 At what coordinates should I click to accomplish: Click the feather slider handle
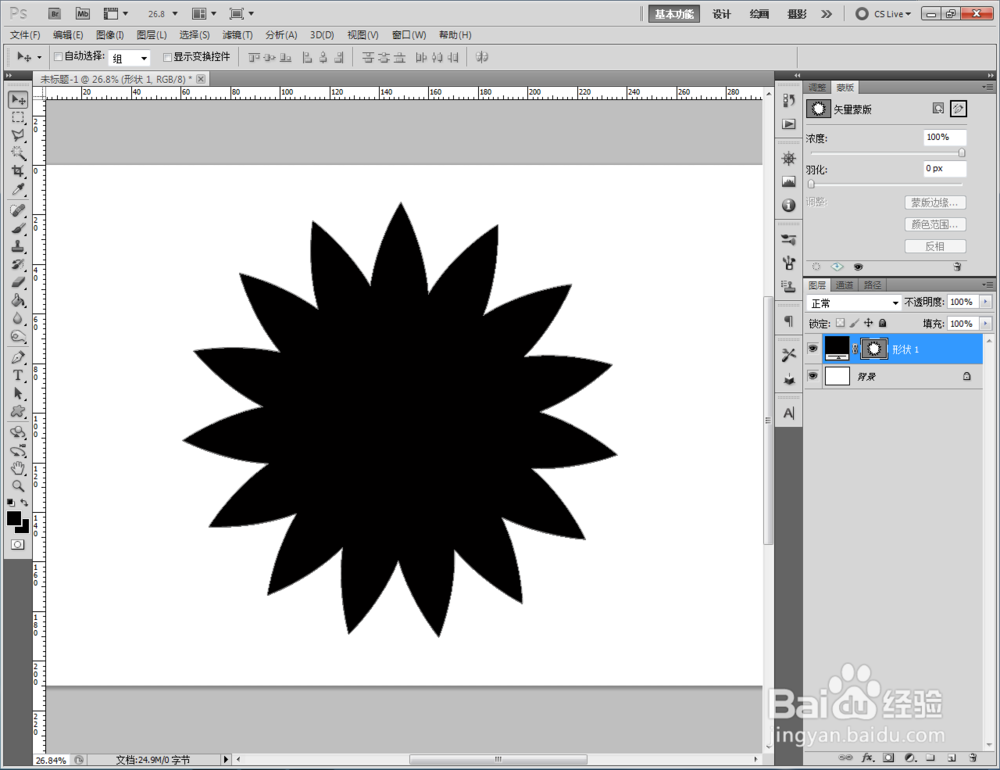point(811,184)
